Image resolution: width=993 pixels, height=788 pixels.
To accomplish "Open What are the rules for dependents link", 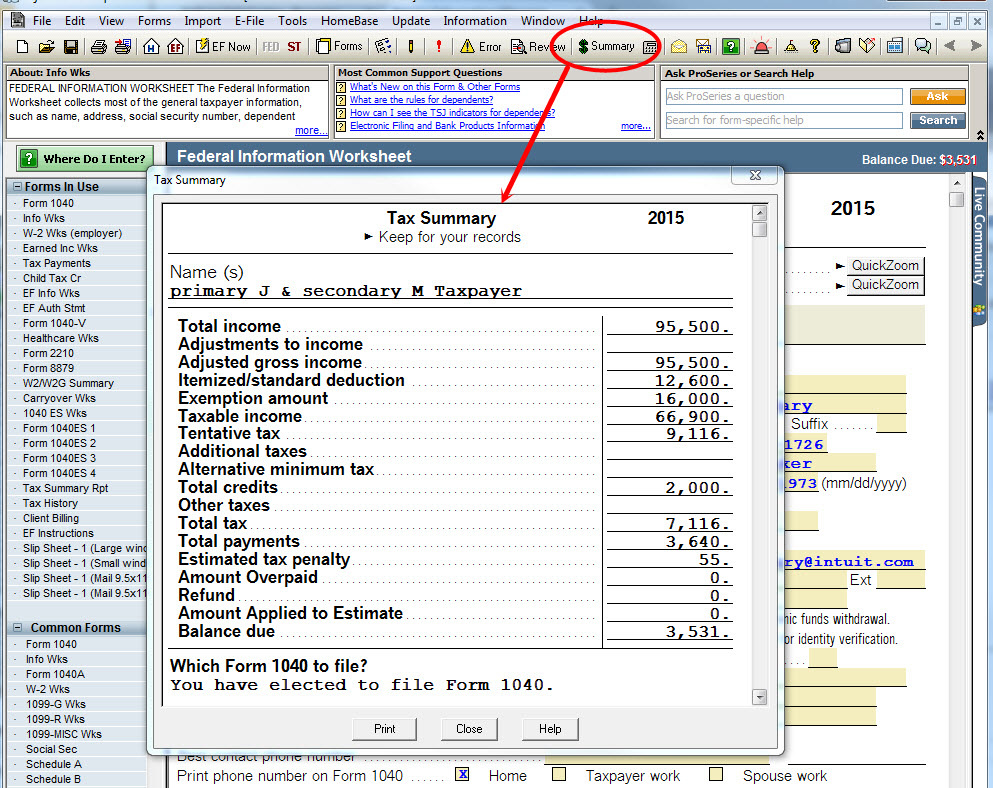I will pos(421,99).
